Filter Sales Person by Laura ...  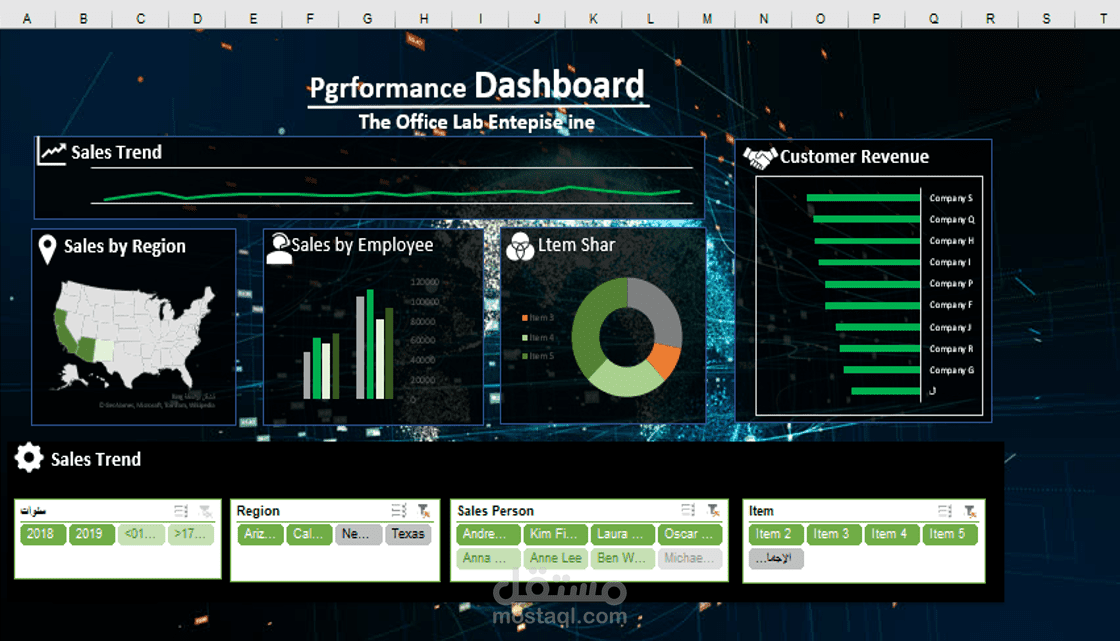(622, 535)
